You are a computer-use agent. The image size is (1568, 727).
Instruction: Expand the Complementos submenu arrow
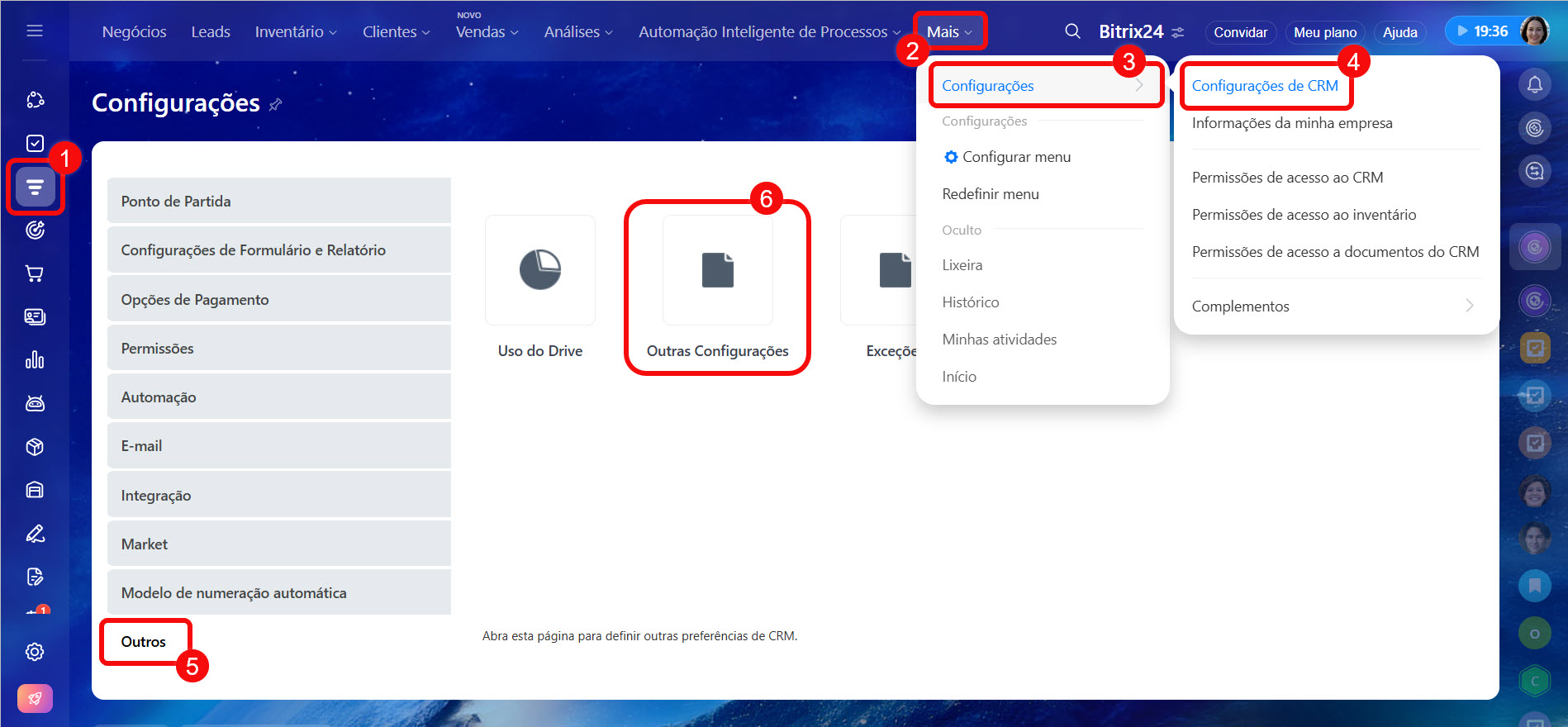(1469, 306)
